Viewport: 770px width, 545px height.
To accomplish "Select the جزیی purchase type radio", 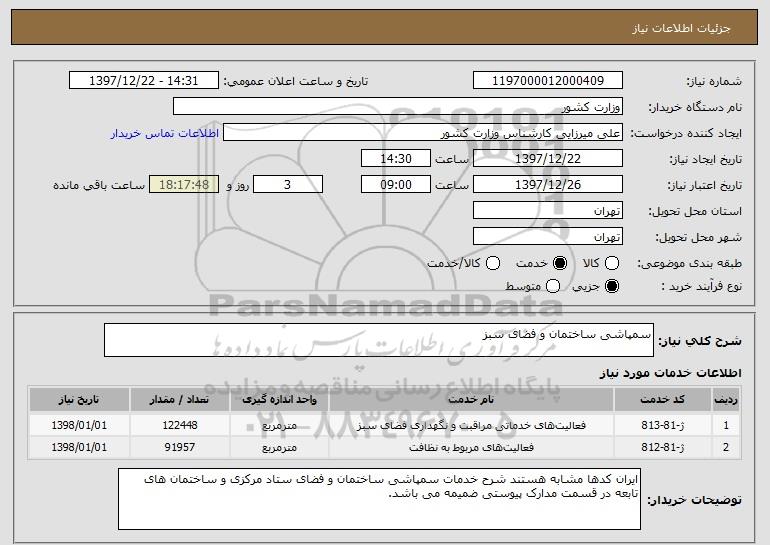I will 612,286.
